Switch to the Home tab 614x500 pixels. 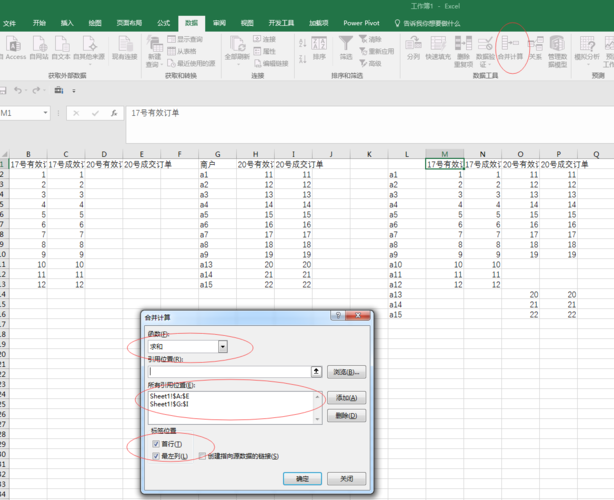coord(39,23)
